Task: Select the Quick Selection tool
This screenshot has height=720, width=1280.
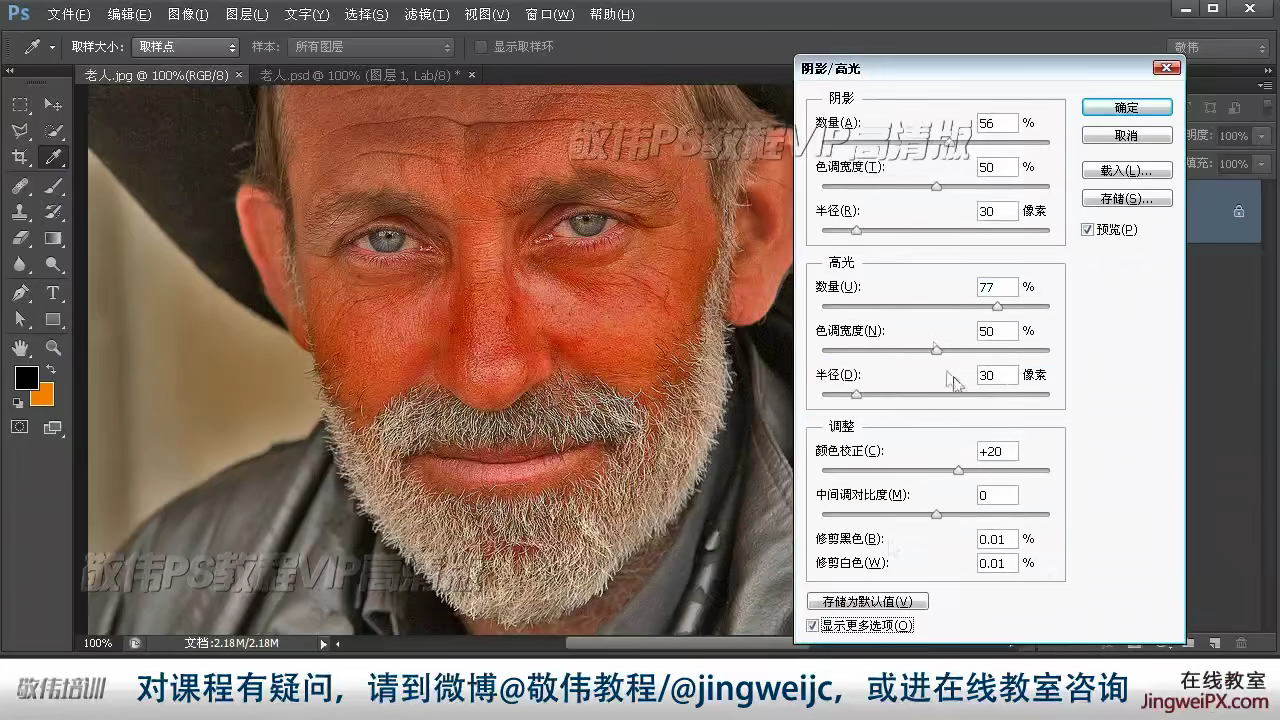Action: [x=54, y=131]
